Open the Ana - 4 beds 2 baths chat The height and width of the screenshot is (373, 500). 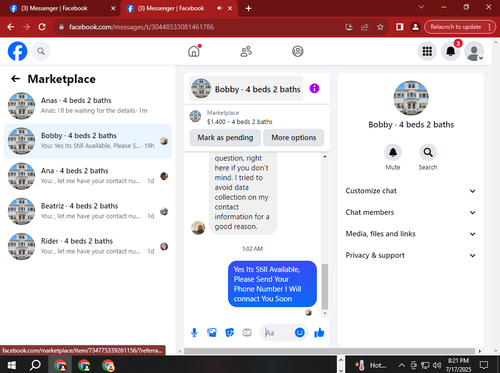point(88,176)
